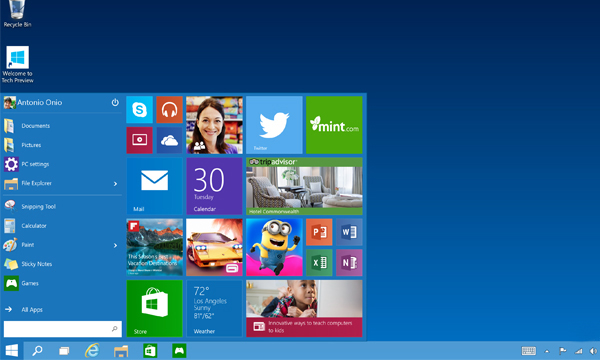Select Recycle Bin desktop icon

click(x=17, y=14)
